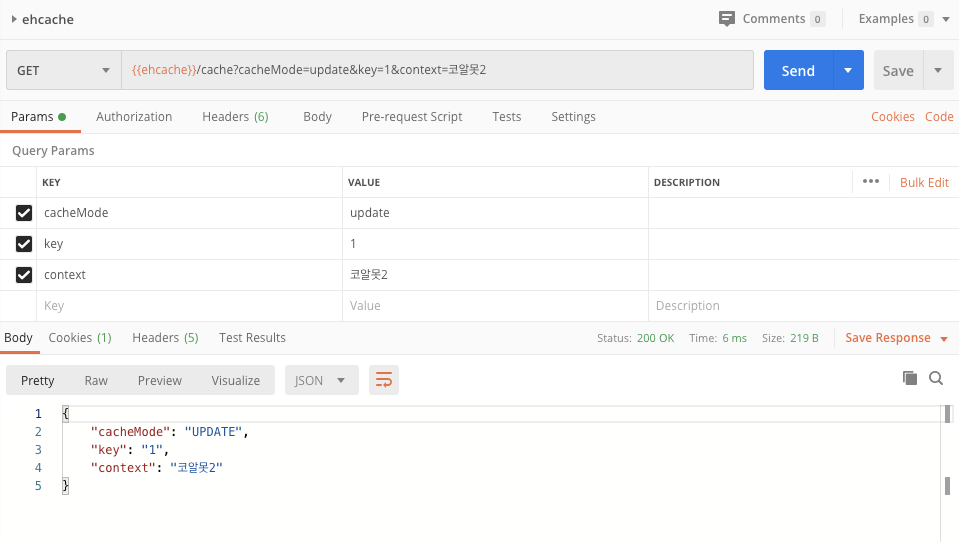The image size is (959, 542).
Task: Select the response Body tab
Action: 18,338
